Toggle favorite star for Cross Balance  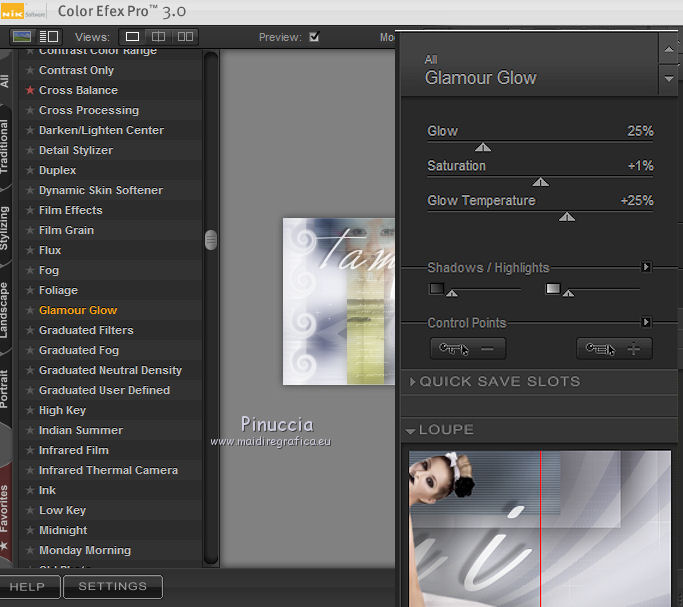pyautogui.click(x=30, y=90)
